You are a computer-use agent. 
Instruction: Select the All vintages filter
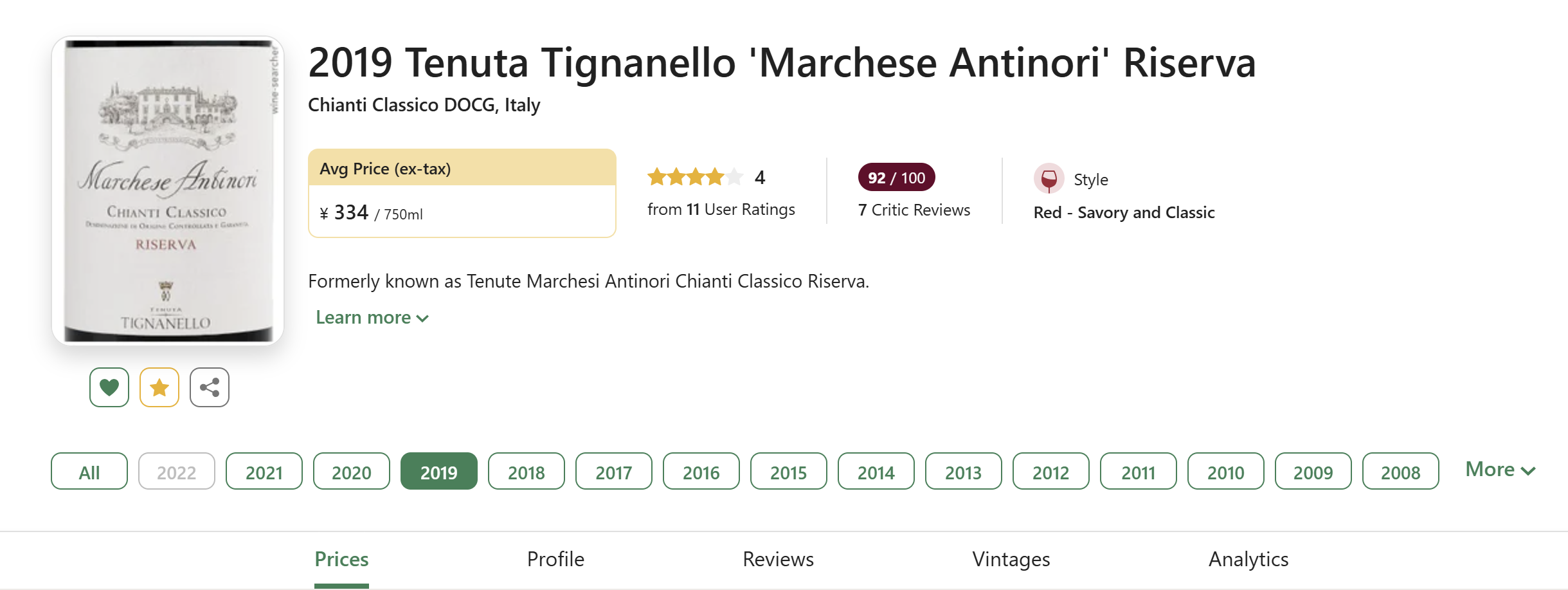89,472
